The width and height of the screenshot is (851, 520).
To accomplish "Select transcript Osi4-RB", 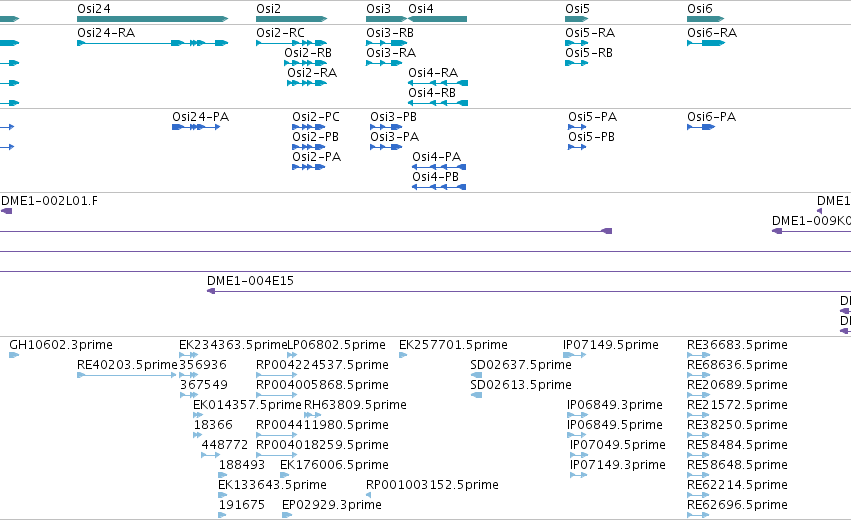I will click(438, 103).
